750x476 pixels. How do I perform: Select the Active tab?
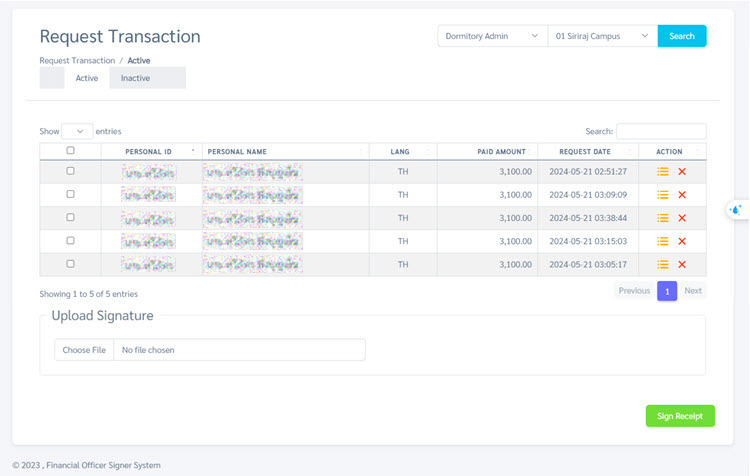[x=87, y=78]
